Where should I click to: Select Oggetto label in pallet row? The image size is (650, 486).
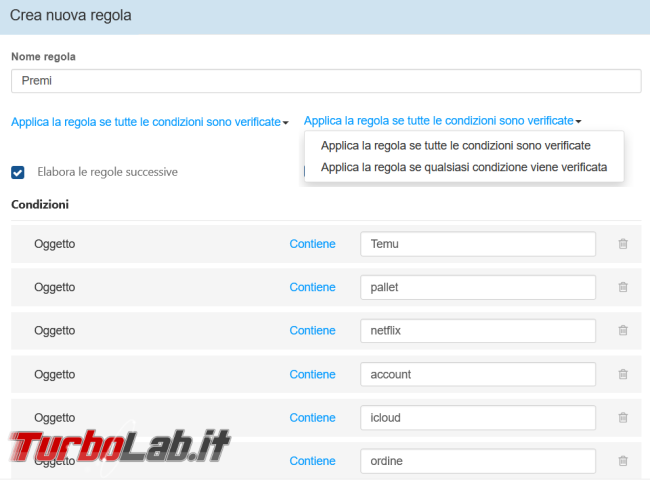(54, 287)
